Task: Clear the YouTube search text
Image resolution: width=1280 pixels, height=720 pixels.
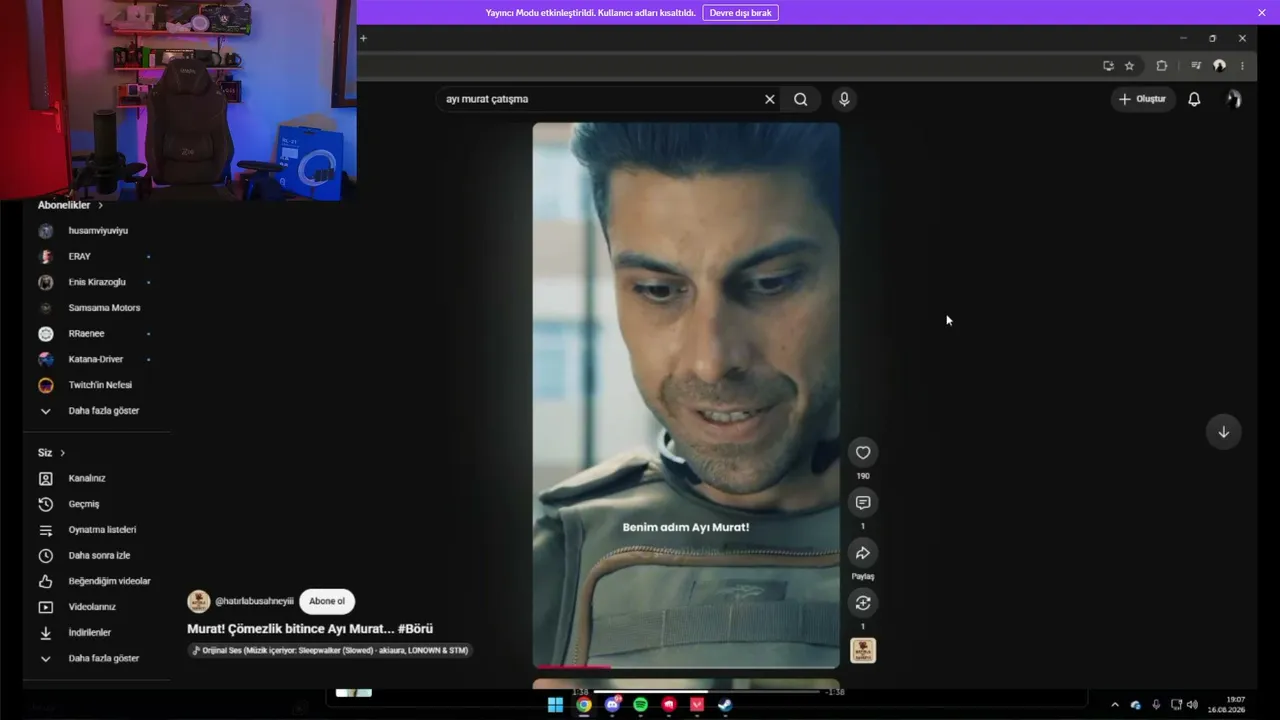Action: point(770,99)
